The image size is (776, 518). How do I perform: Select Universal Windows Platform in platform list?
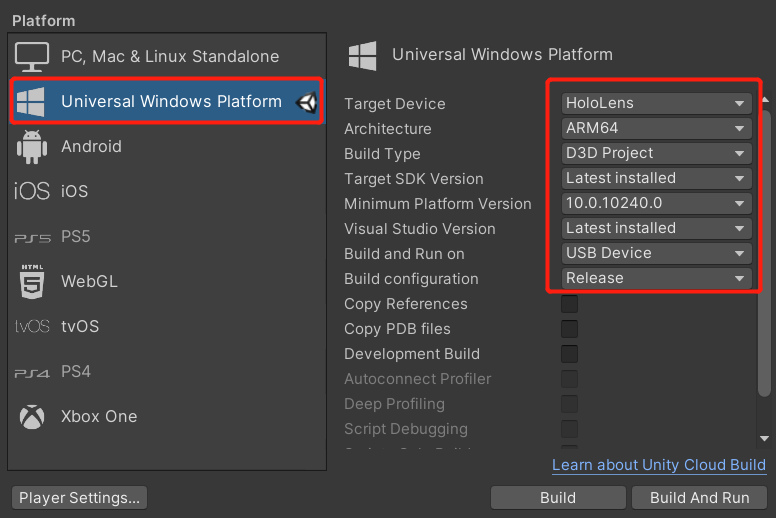pos(170,101)
